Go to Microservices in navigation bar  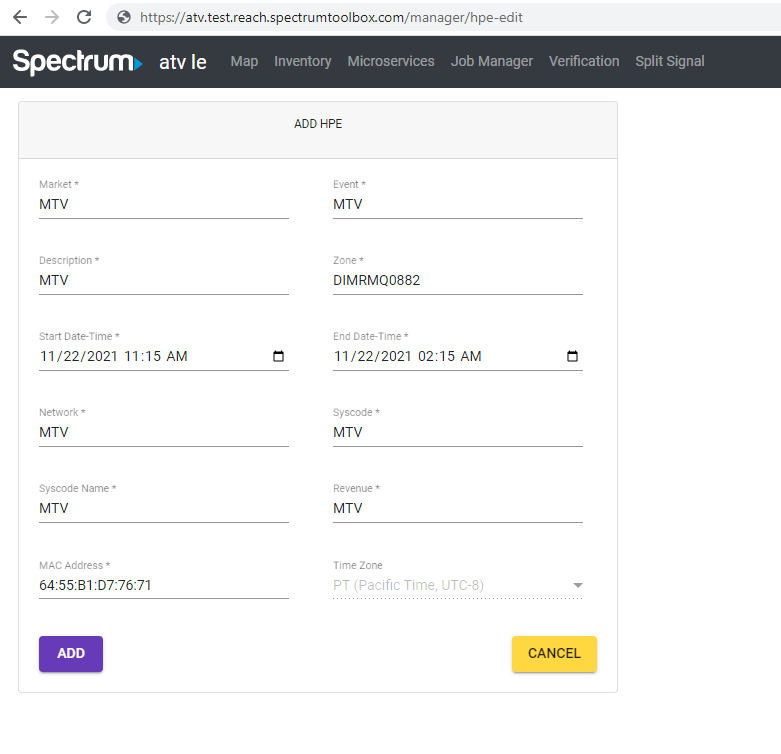(x=390, y=61)
